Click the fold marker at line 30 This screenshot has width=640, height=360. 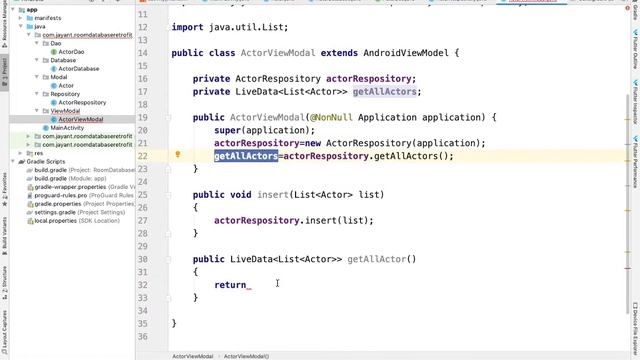pos(168,259)
